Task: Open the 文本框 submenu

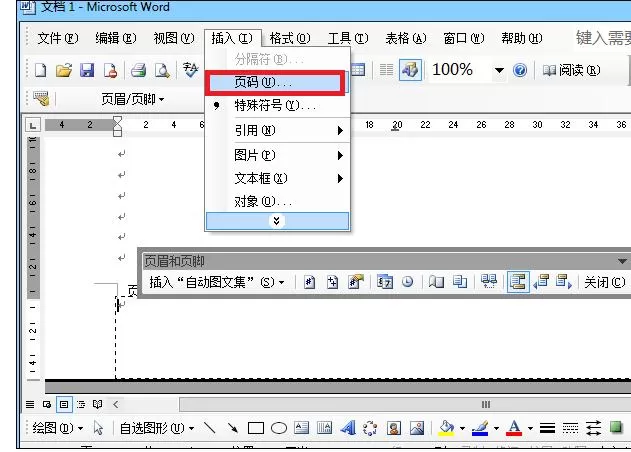Action: click(x=277, y=178)
